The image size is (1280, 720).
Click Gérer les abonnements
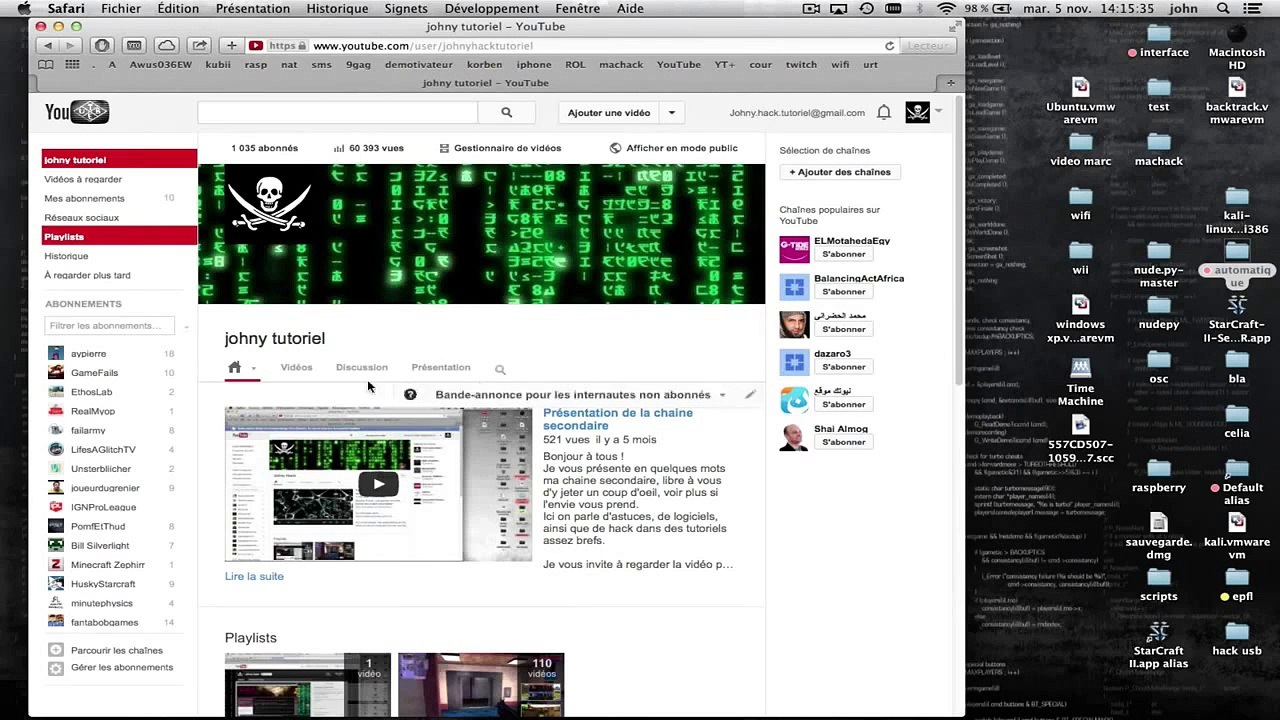[122, 667]
